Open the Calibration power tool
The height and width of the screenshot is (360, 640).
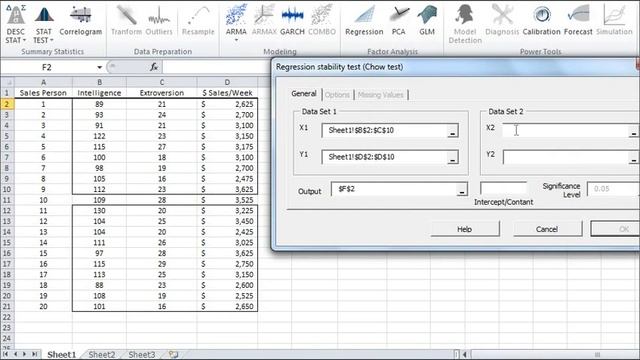point(542,20)
